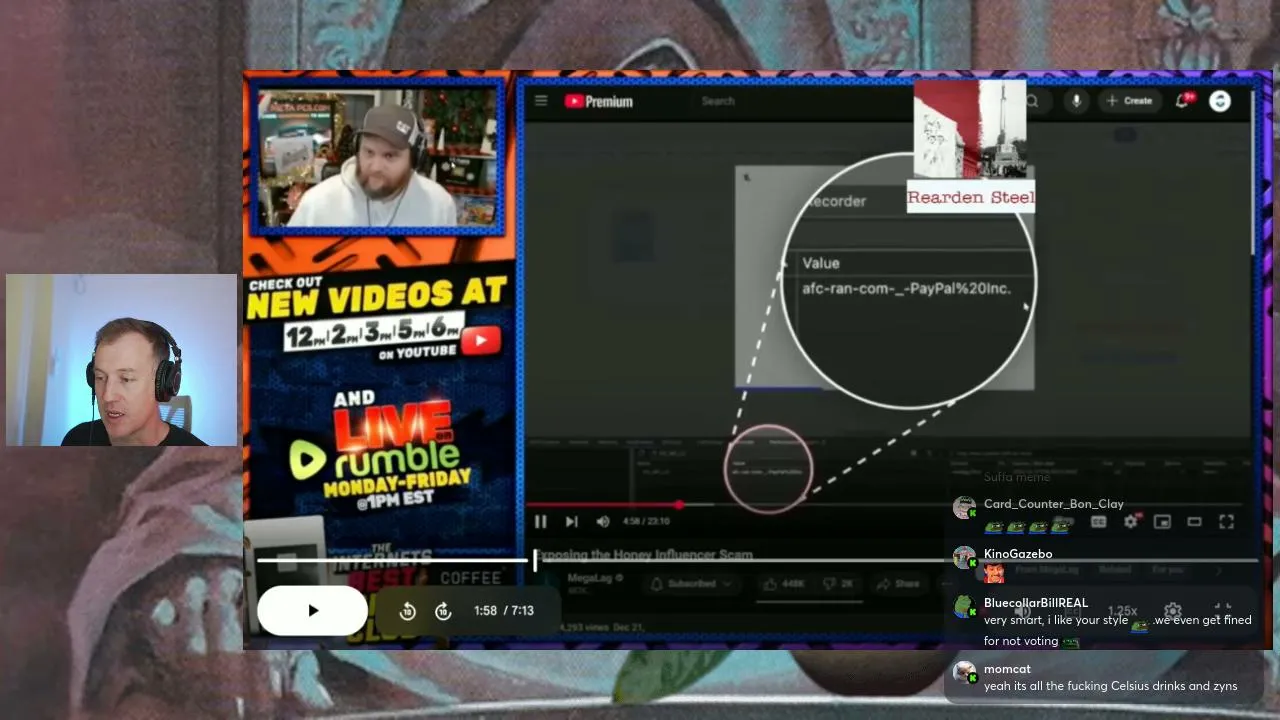Skip forward 10 seconds in the outer player
Screen dimensions: 1280x720
click(x=443, y=611)
